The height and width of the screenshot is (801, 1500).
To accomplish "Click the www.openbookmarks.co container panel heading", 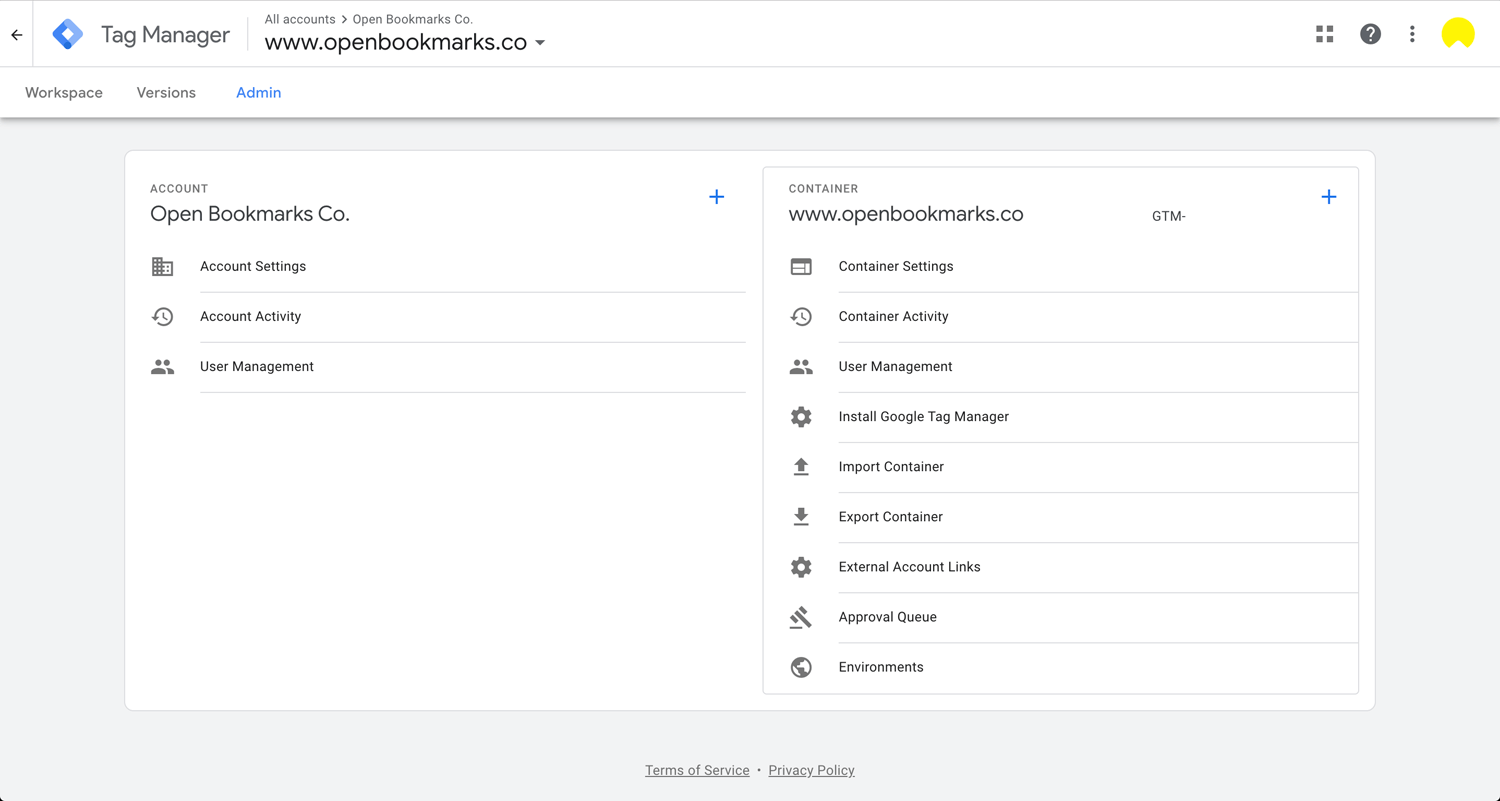I will point(906,214).
